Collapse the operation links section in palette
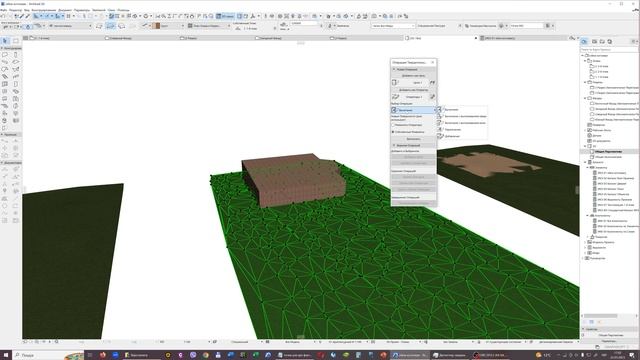The height and width of the screenshot is (360, 640). tap(394, 145)
